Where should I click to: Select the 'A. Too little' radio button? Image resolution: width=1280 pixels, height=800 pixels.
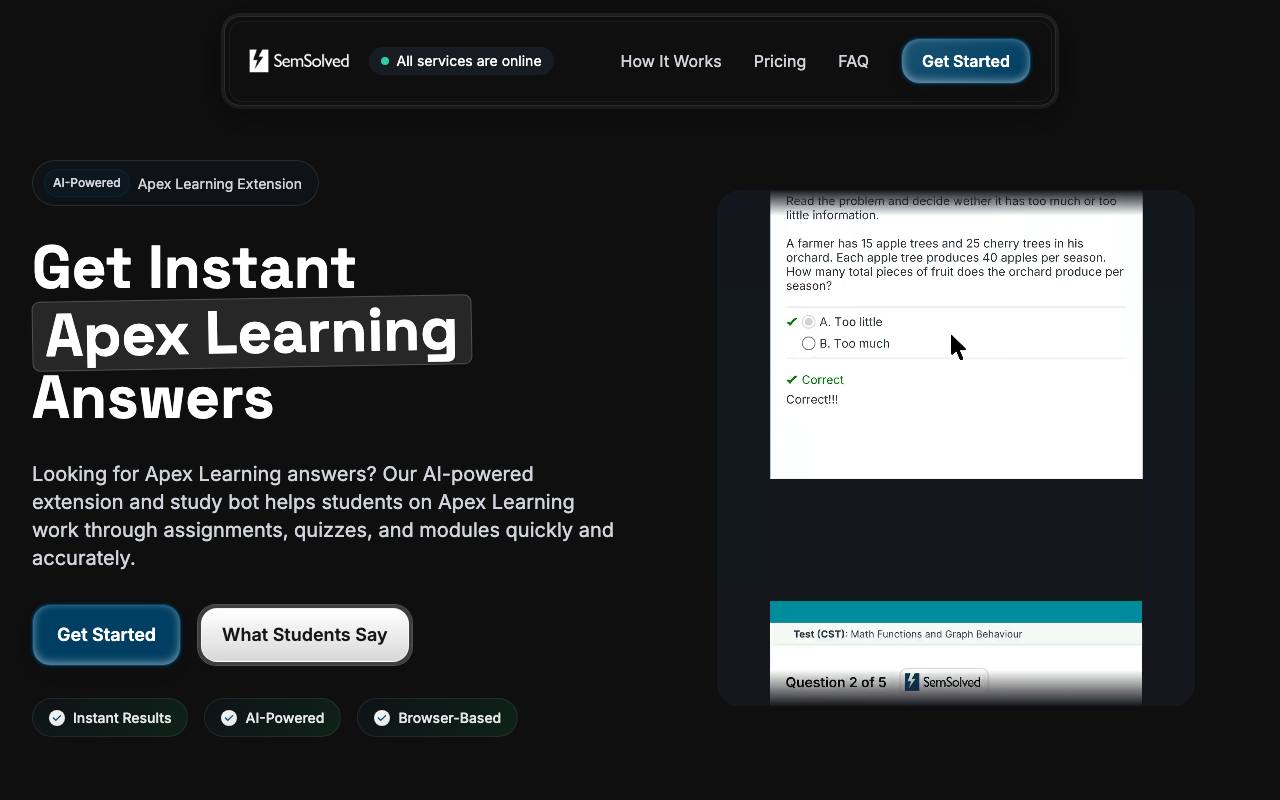click(808, 322)
